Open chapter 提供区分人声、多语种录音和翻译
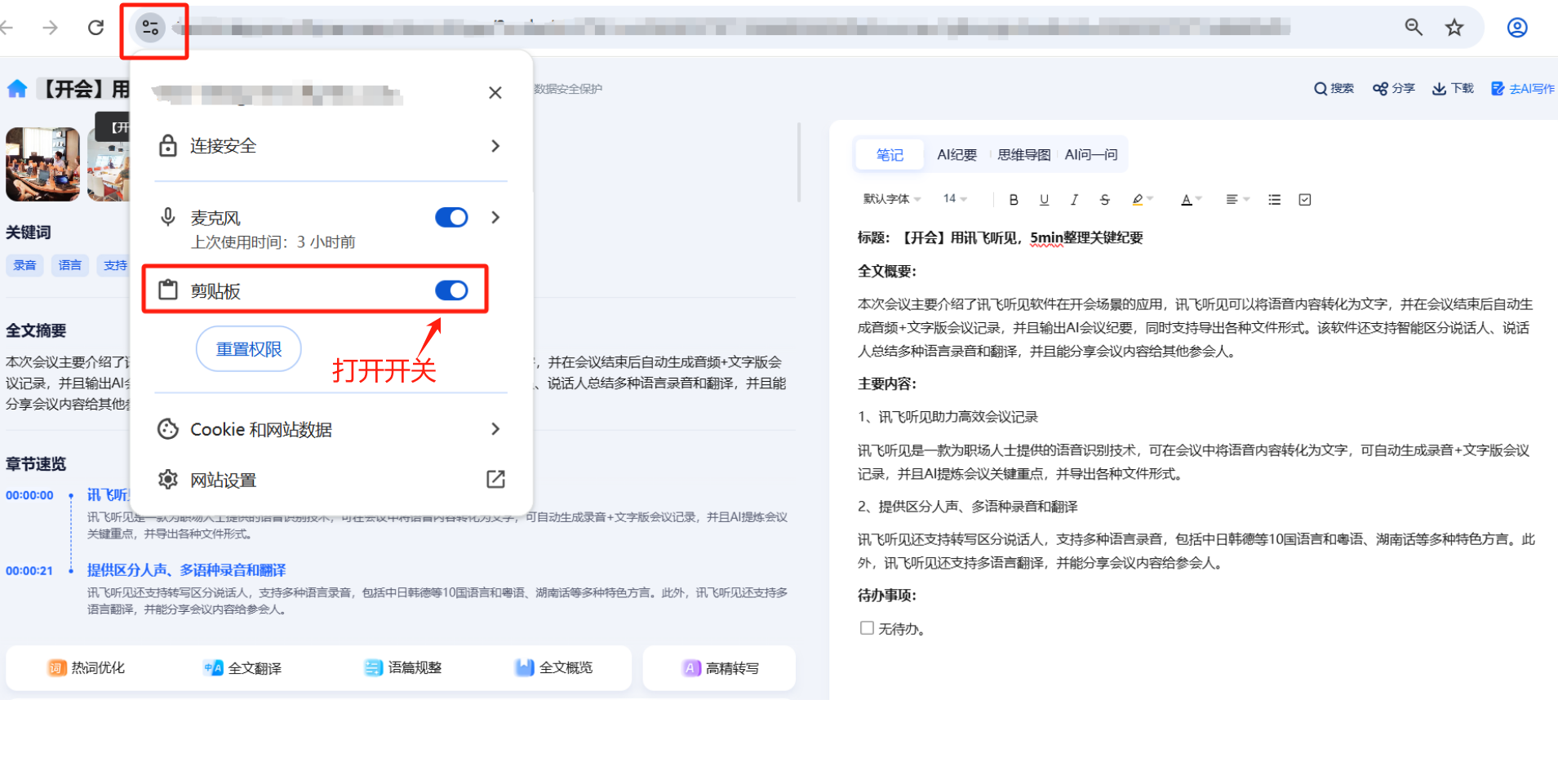This screenshot has width=1558, height=784. point(186,570)
